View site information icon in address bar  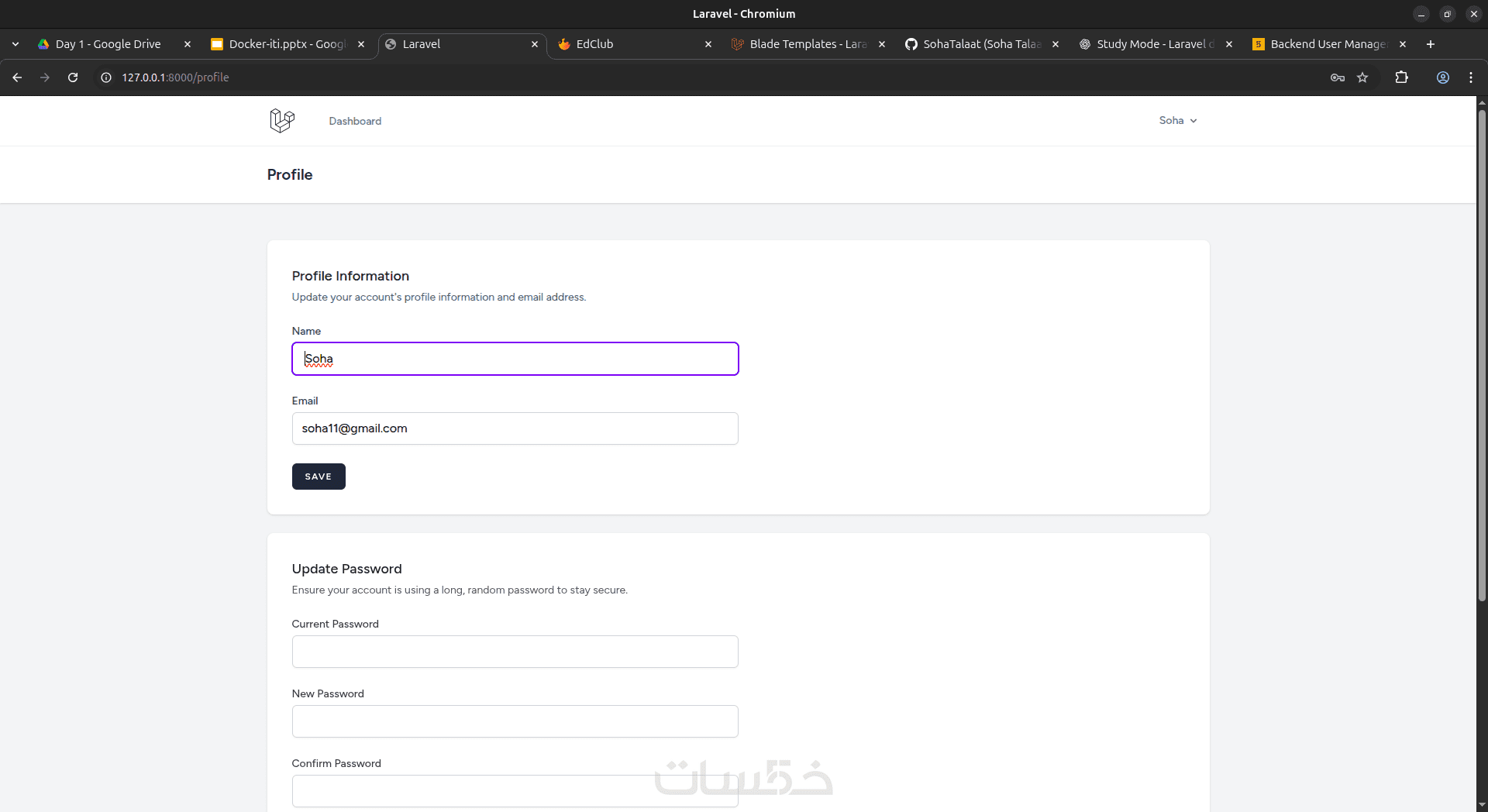click(x=106, y=77)
